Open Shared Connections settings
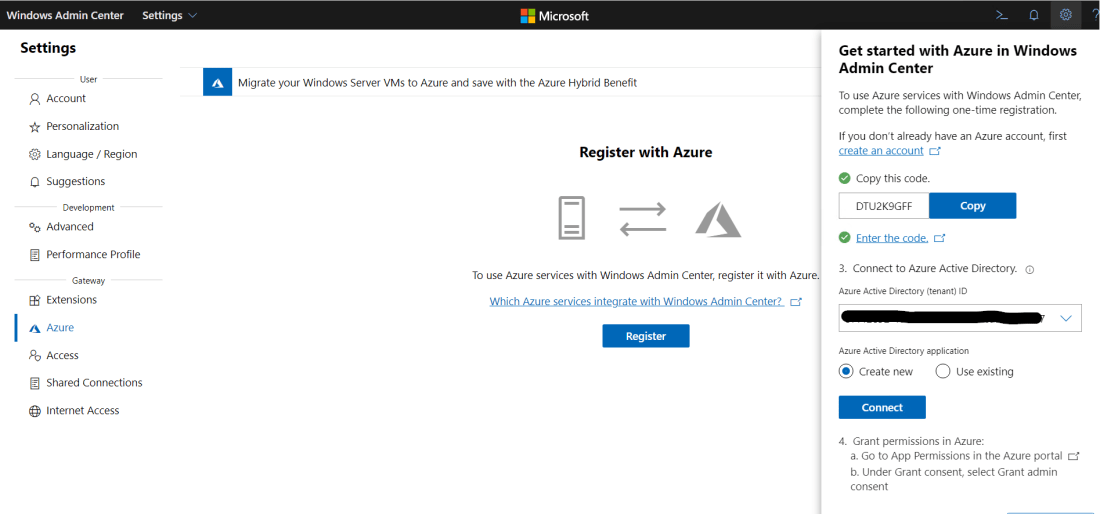This screenshot has width=1100, height=514. [94, 383]
